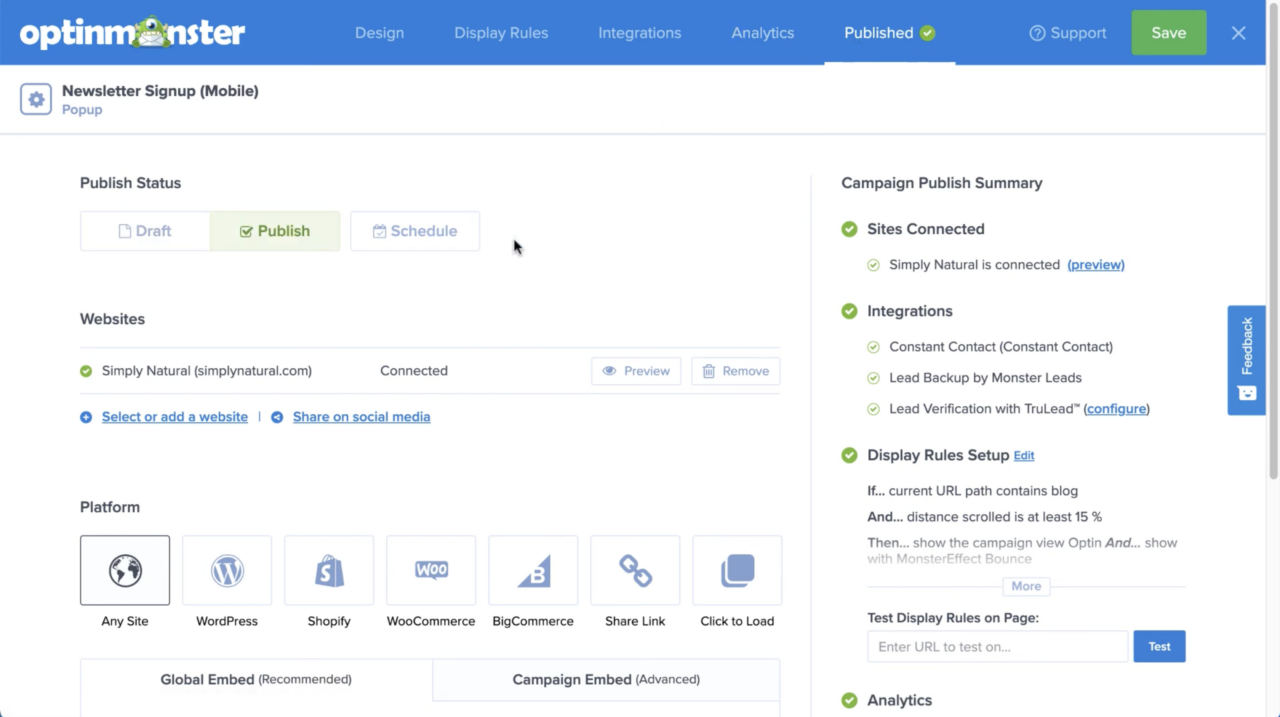Select the WooCommerce platform icon

(431, 571)
